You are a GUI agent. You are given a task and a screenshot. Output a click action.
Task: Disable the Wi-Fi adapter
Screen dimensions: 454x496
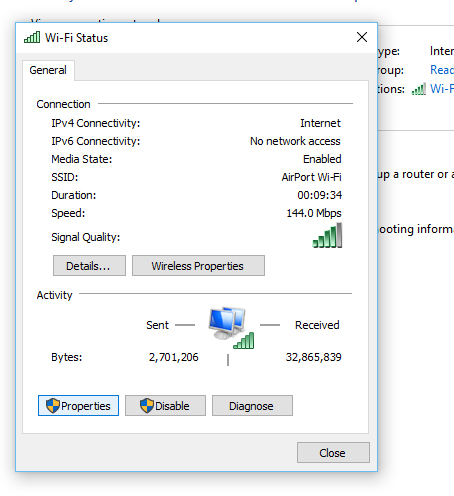point(165,406)
